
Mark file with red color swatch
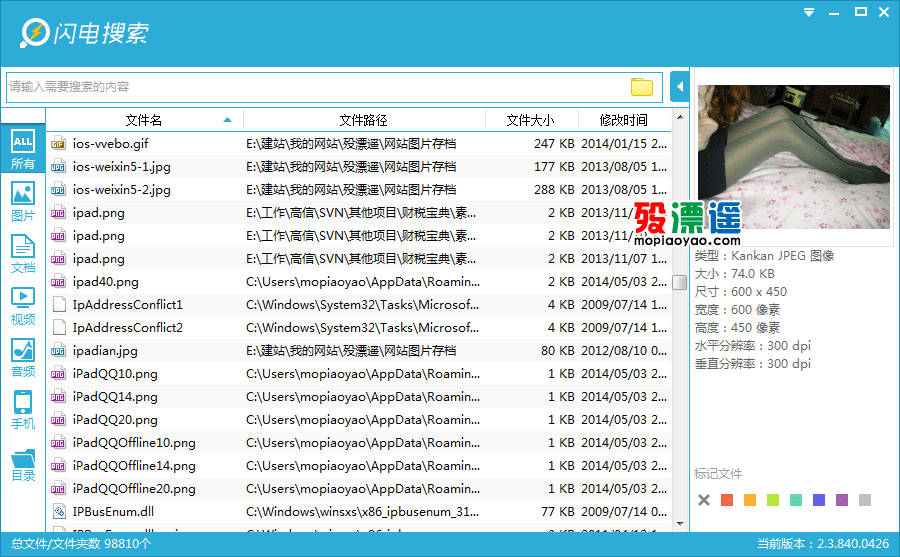pyautogui.click(x=727, y=500)
